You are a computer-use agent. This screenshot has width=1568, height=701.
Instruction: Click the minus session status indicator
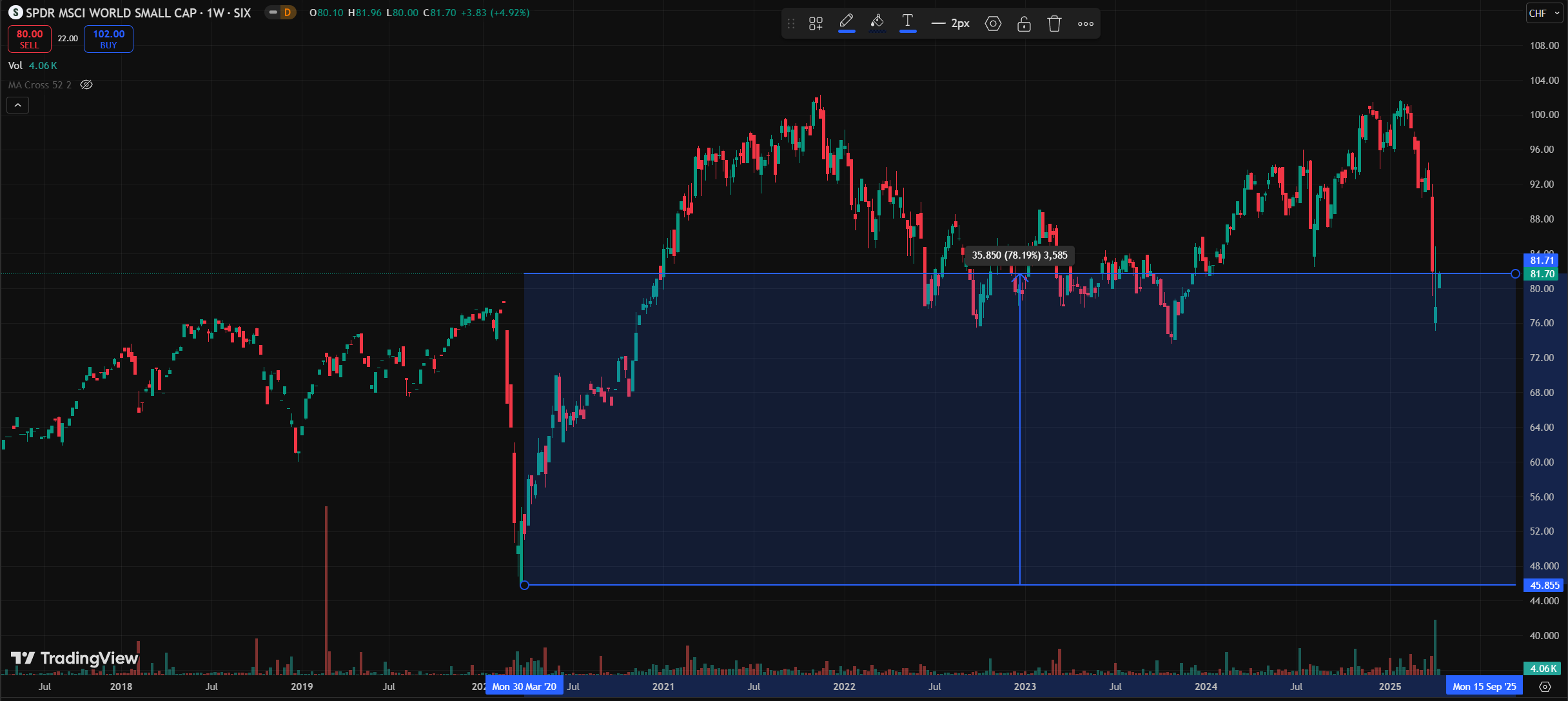point(273,12)
